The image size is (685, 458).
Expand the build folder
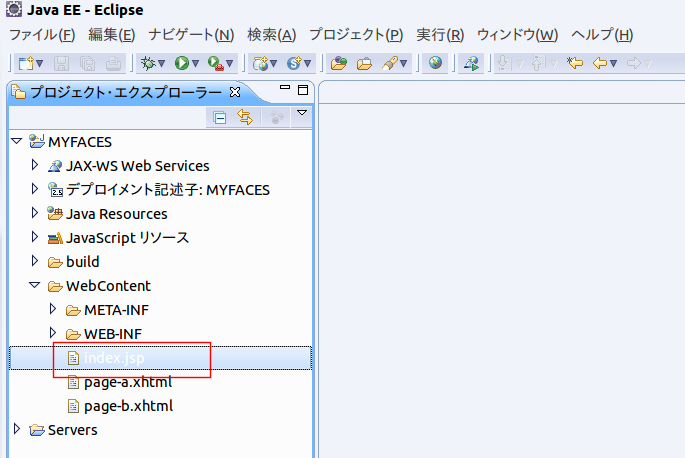coord(35,261)
